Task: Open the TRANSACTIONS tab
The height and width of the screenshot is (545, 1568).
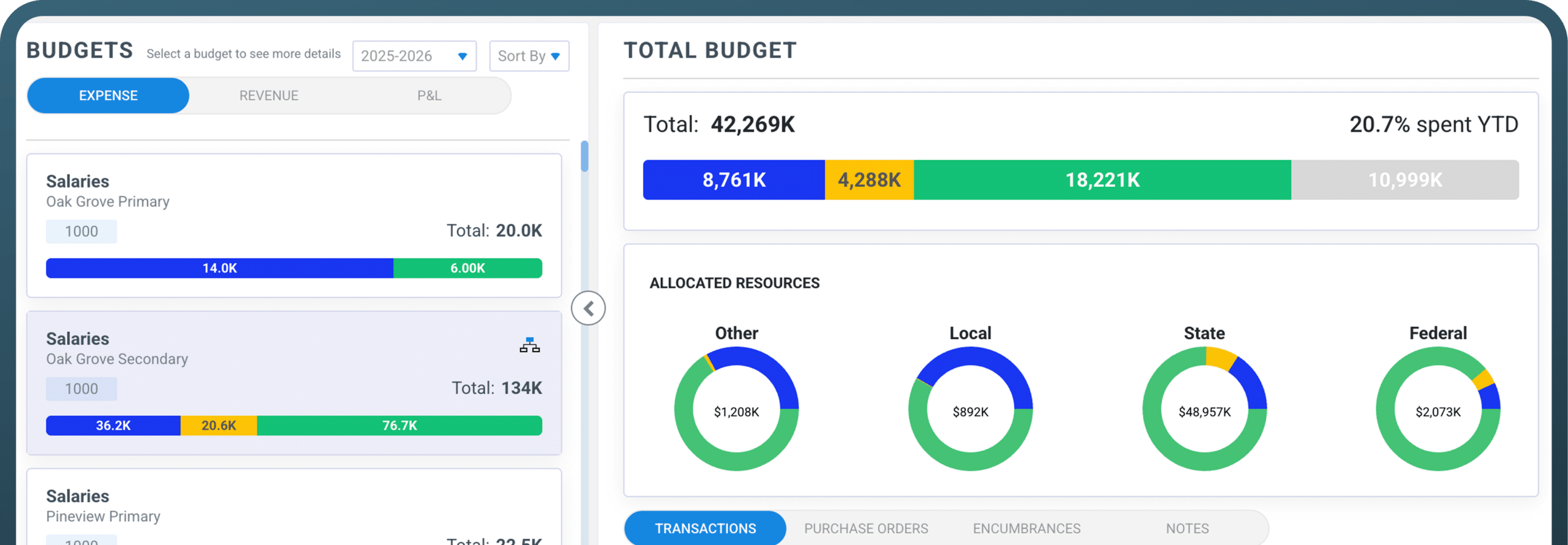Action: (x=706, y=528)
